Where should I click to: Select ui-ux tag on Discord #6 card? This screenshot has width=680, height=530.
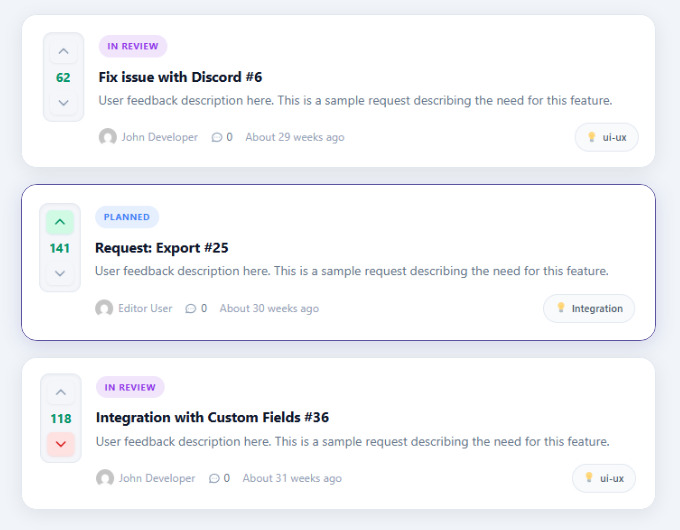coord(607,137)
